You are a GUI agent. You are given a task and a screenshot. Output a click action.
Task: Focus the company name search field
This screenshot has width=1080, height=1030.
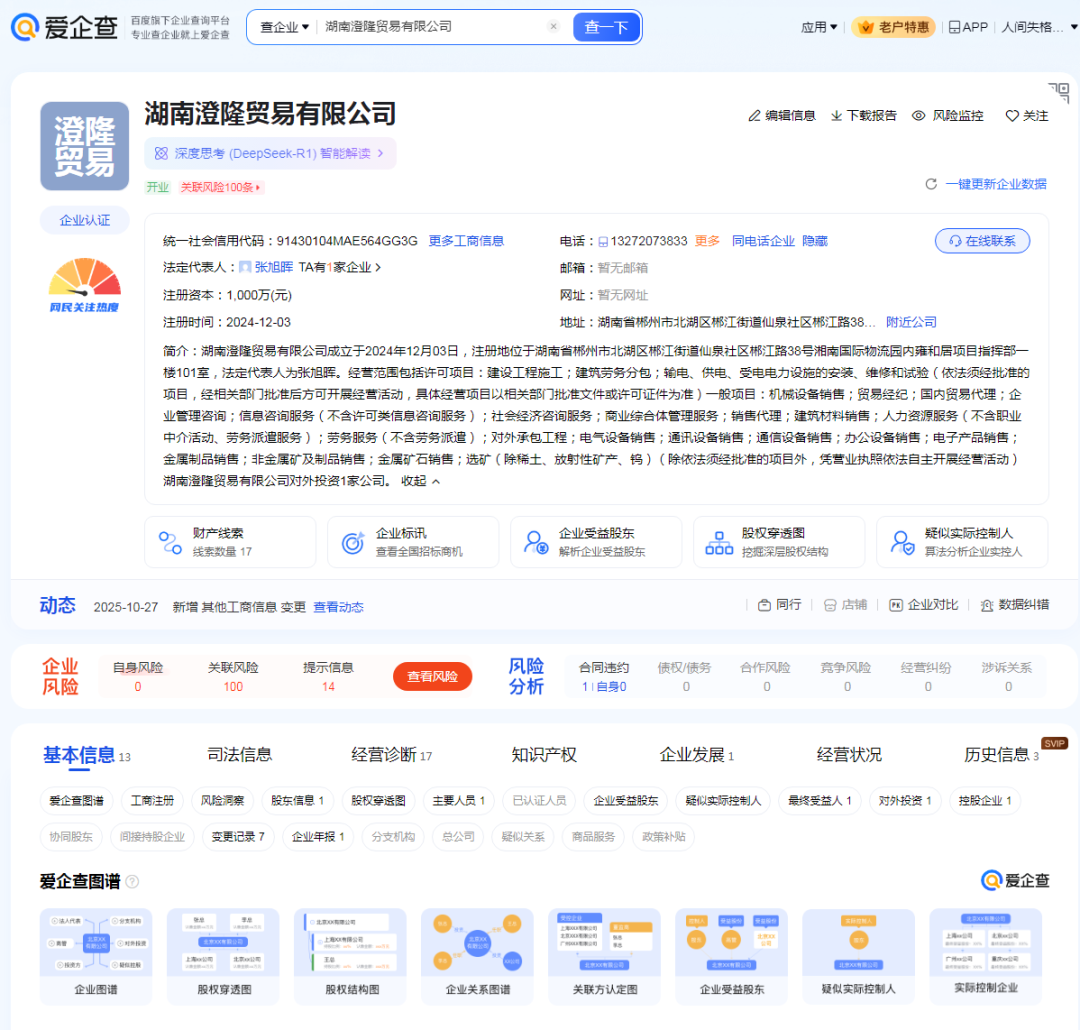click(433, 26)
